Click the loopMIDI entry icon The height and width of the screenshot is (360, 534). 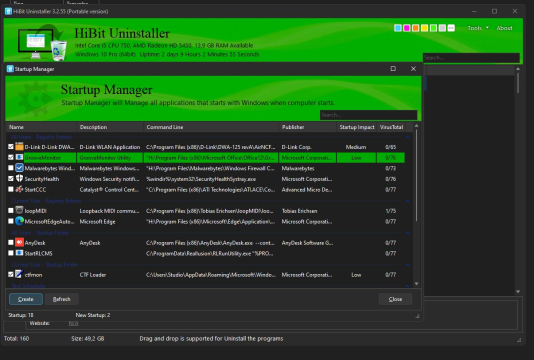19,210
